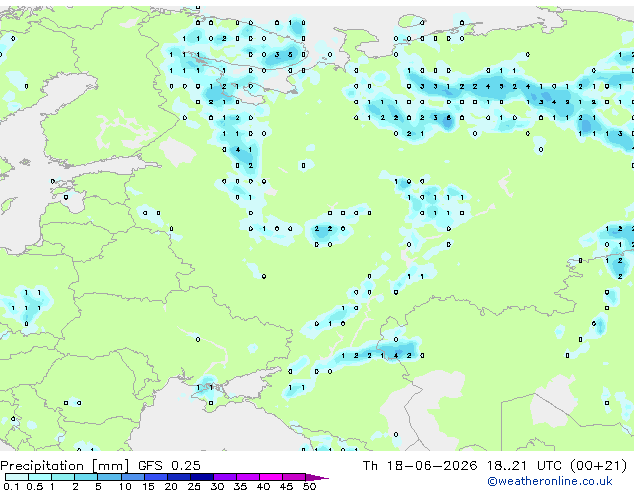Choose the 10–15 mm legend swatch
The width and height of the screenshot is (634, 490).
132,477
